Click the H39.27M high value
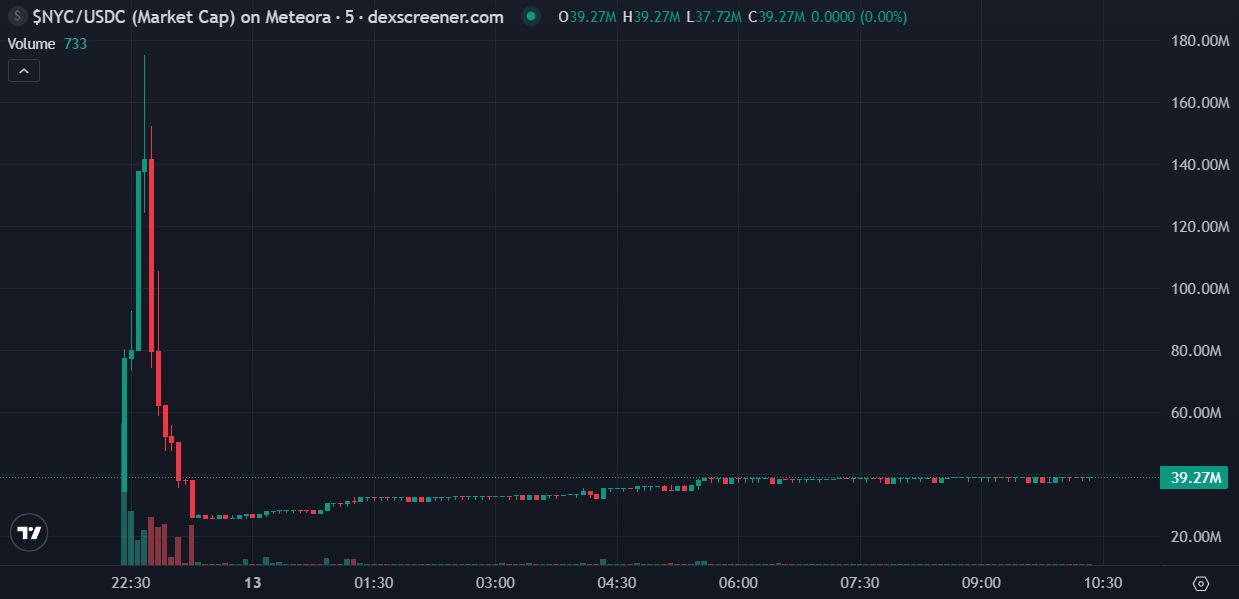This screenshot has height=599, width=1239. 651,17
